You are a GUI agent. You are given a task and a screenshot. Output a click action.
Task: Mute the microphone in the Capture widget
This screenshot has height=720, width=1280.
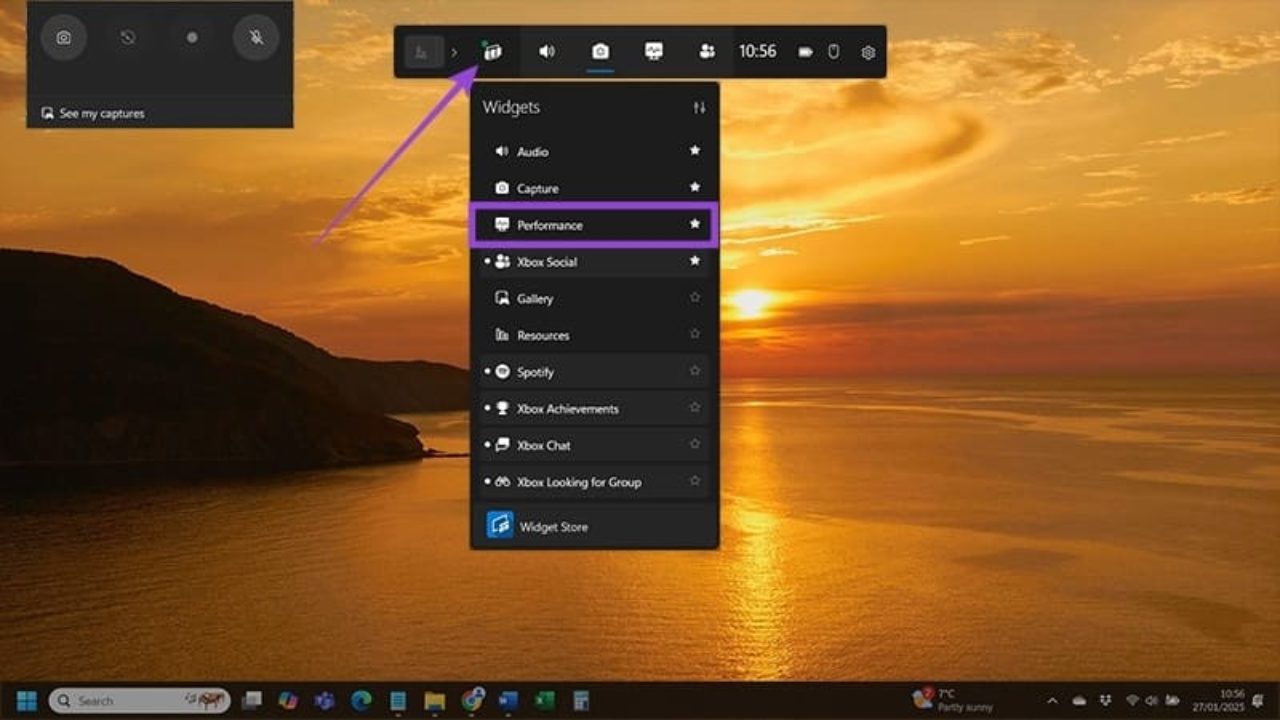coord(255,39)
